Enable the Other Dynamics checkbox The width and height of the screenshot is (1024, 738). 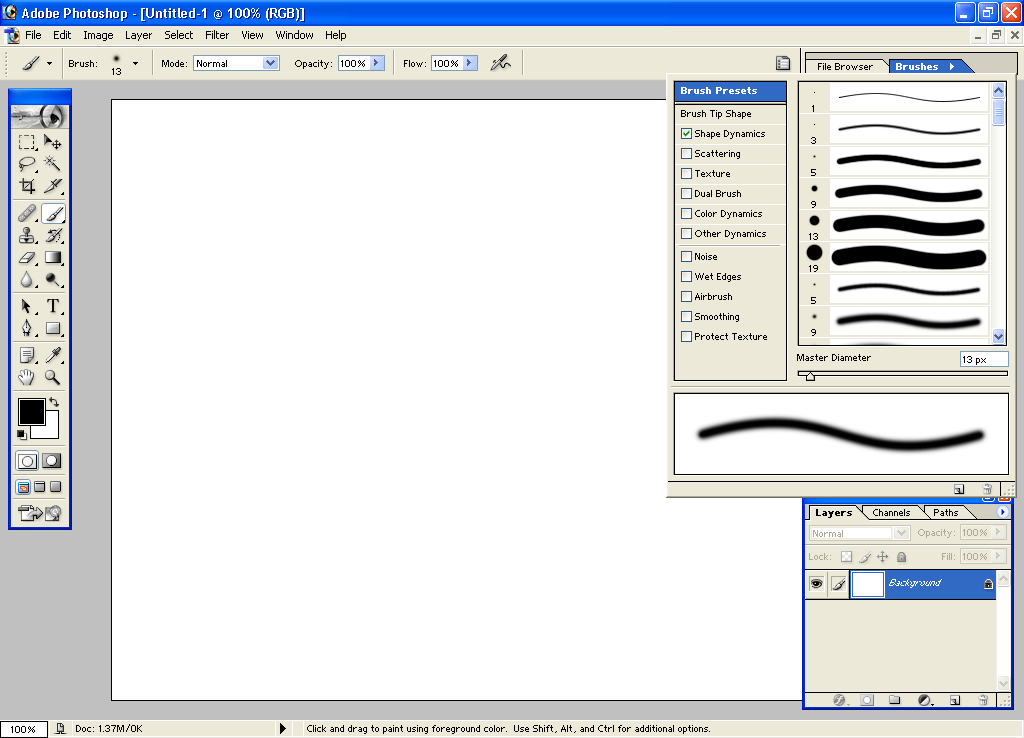pyautogui.click(x=686, y=233)
